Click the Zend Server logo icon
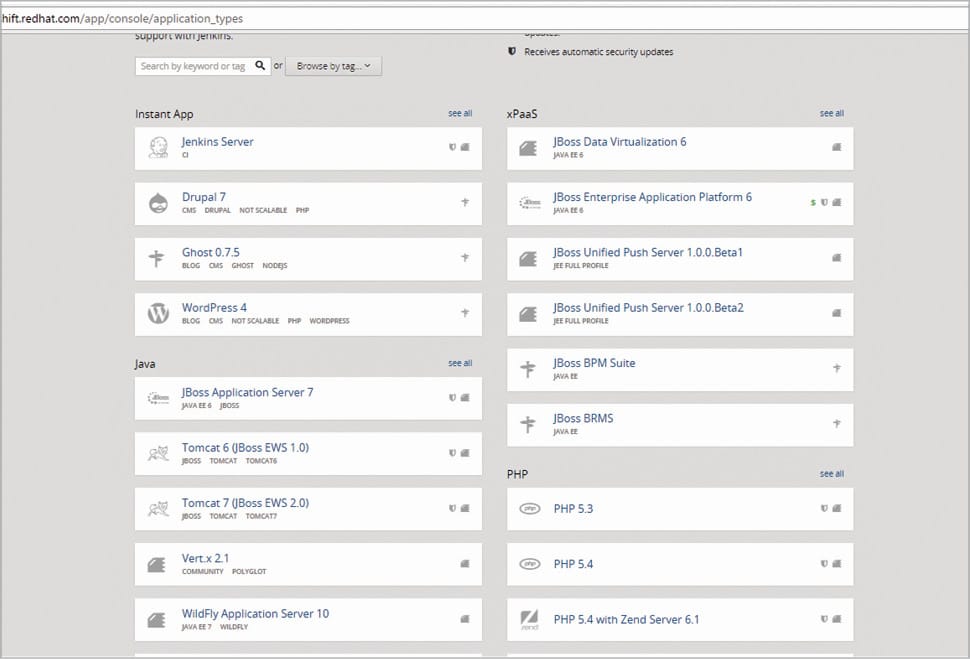 pos(529,620)
